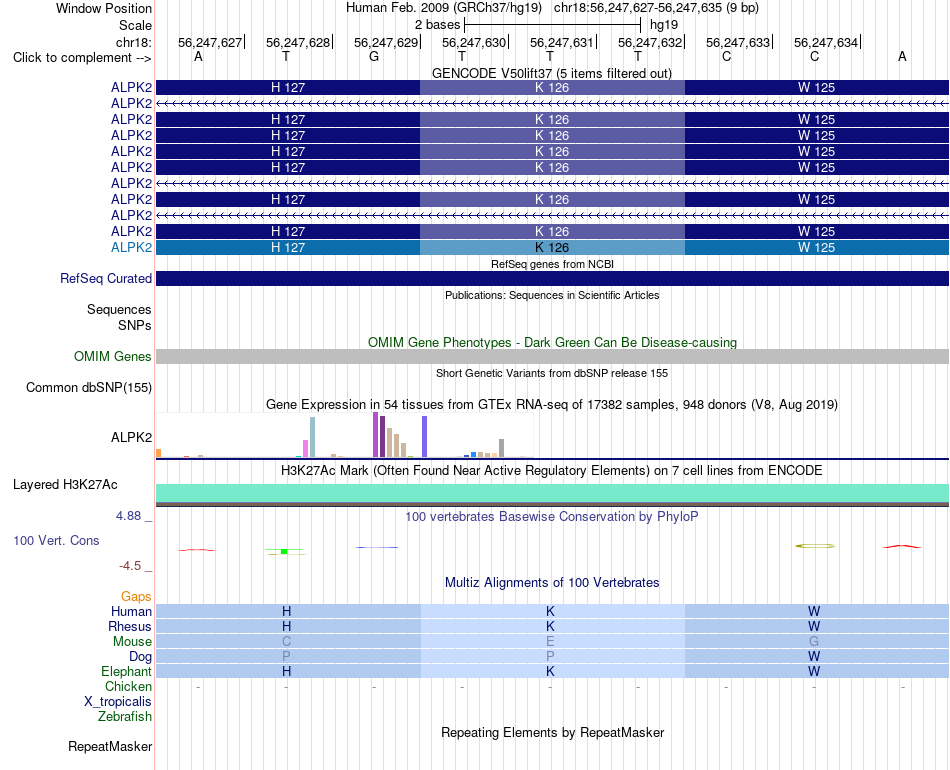Select the Human alignment row label
950x770 pixels.
131,611
